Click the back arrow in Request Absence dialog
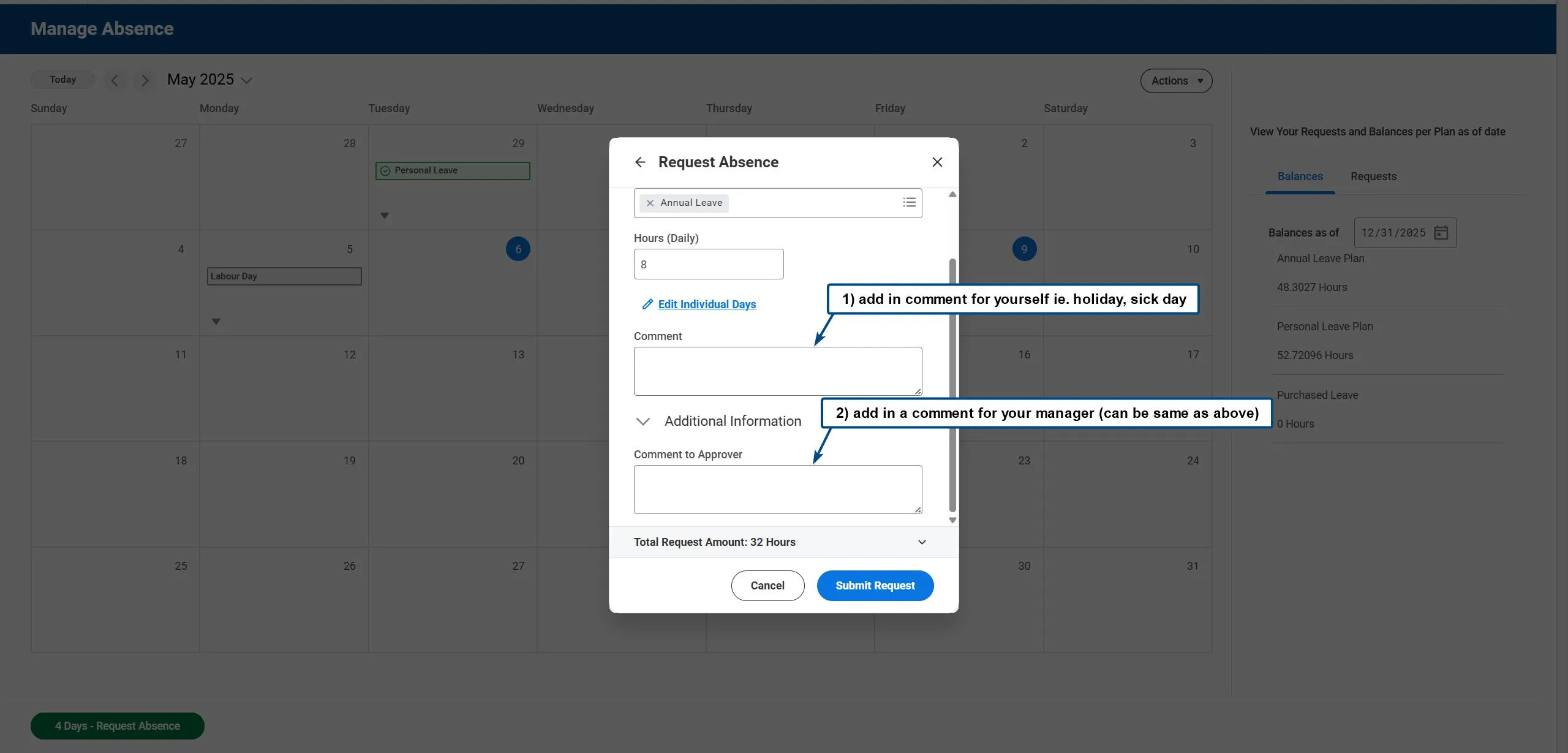Viewport: 1568px width, 753px height. coord(640,162)
